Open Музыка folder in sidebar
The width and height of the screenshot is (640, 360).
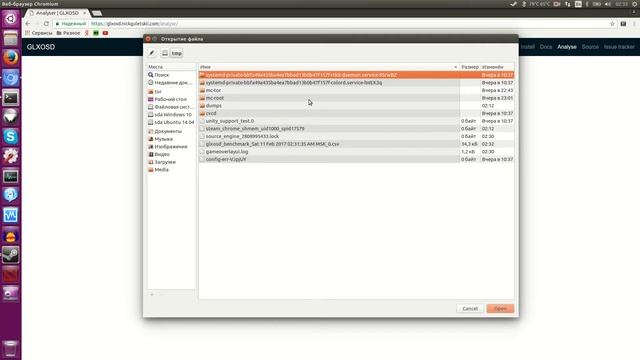click(171, 139)
